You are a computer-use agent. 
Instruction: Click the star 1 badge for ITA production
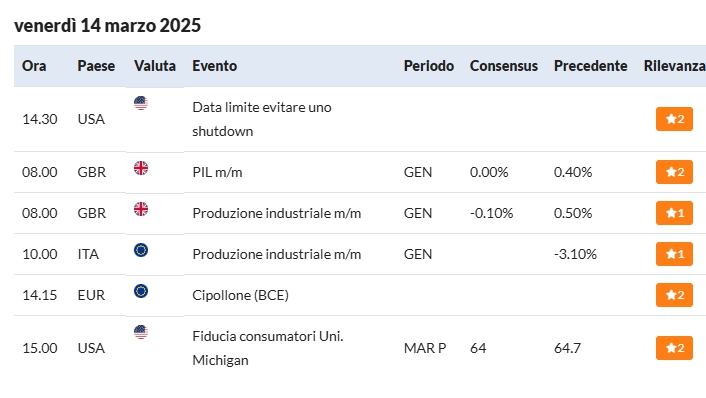674,254
